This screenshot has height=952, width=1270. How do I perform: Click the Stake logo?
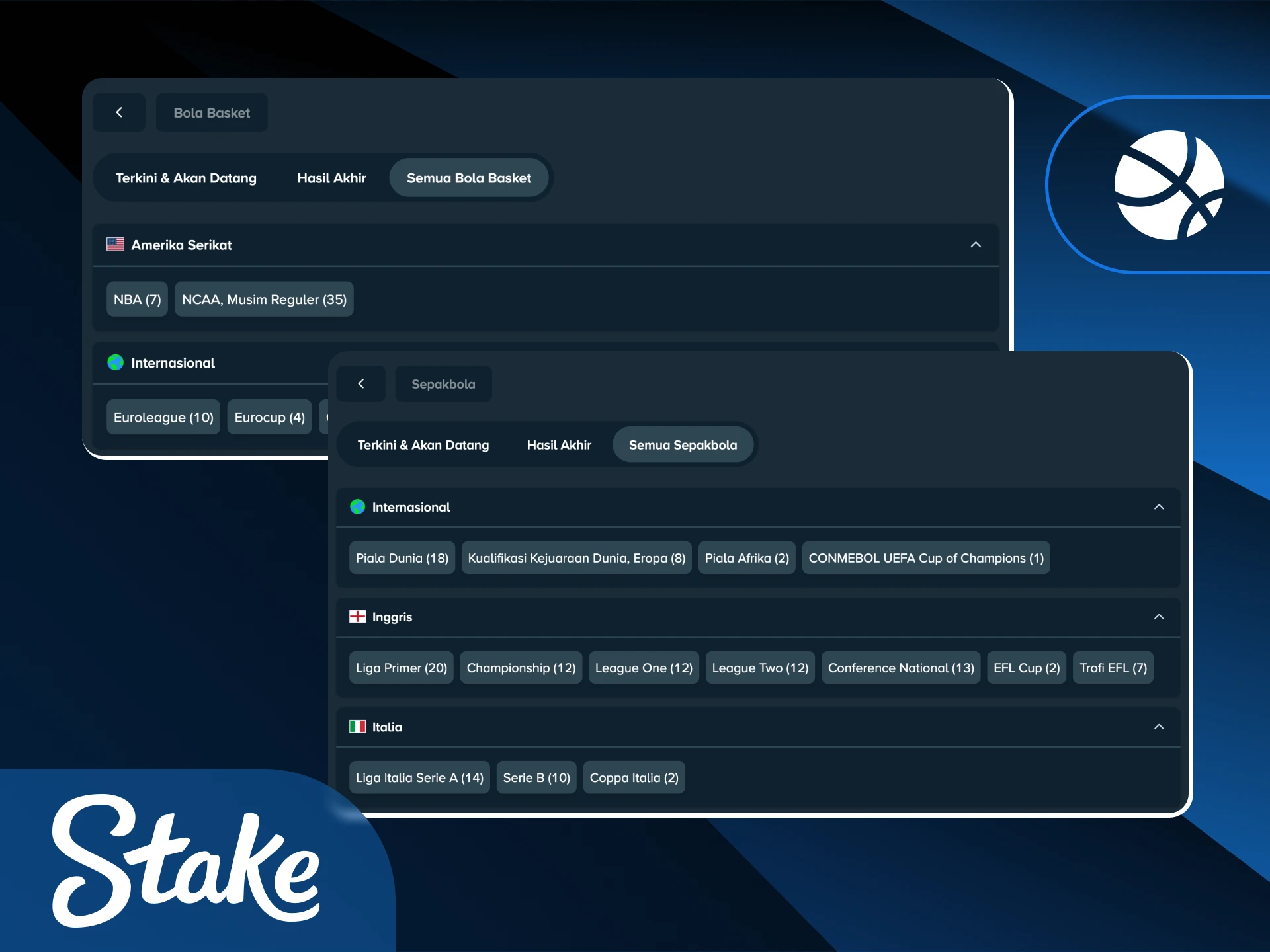tap(186, 861)
